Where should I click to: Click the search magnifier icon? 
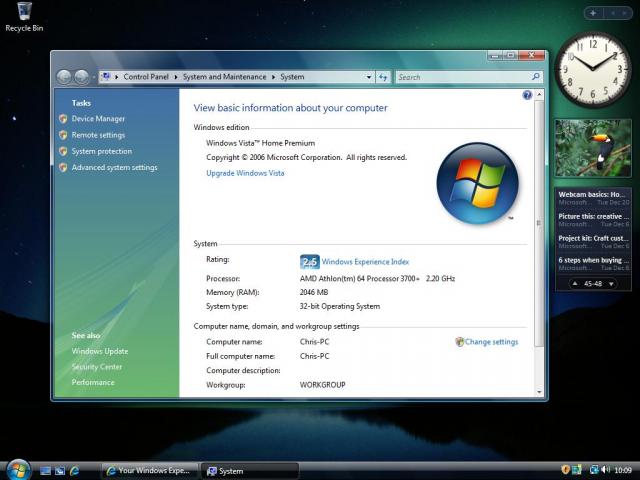click(x=536, y=76)
